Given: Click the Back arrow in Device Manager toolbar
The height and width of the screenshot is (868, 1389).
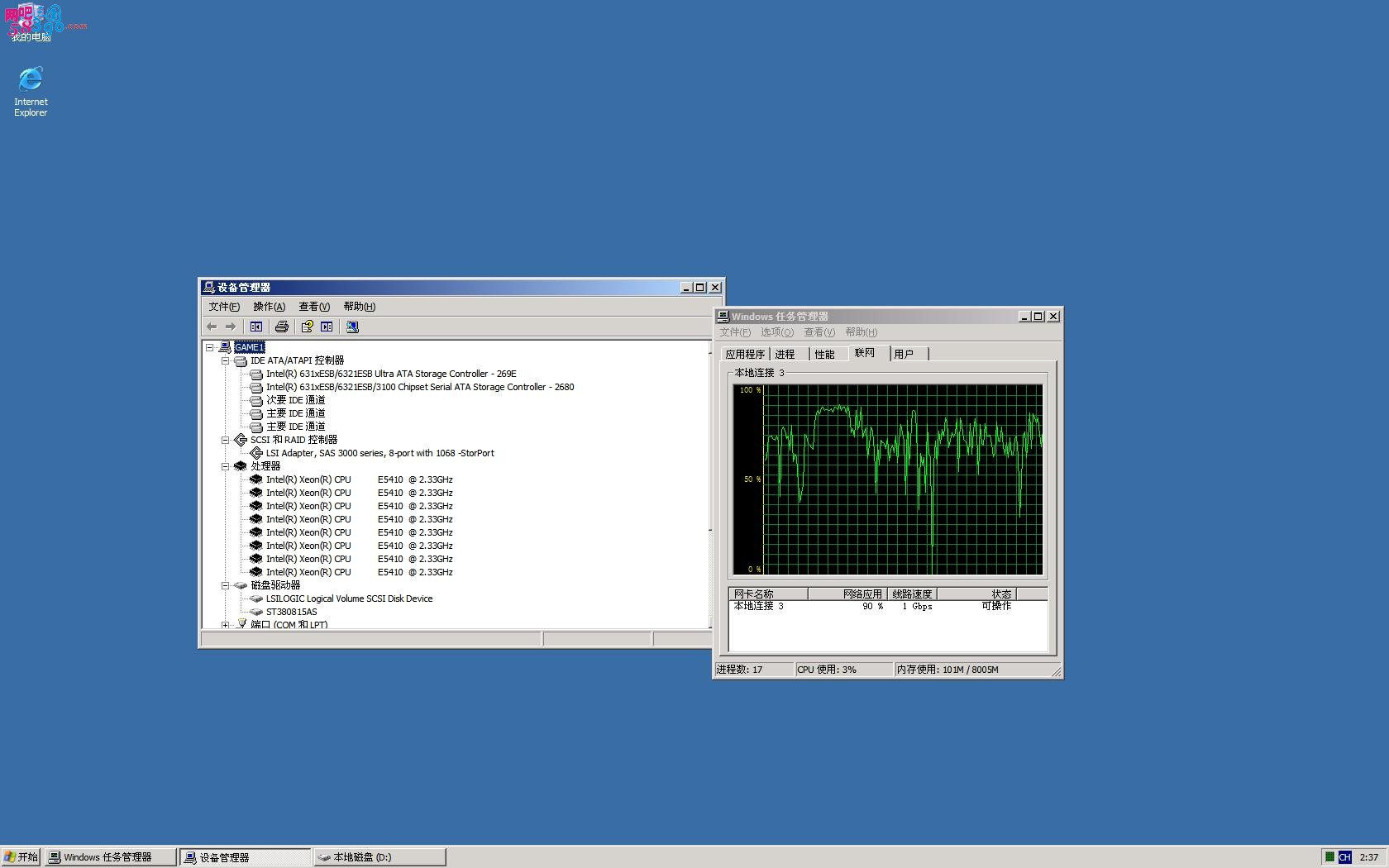Looking at the screenshot, I should [x=212, y=327].
